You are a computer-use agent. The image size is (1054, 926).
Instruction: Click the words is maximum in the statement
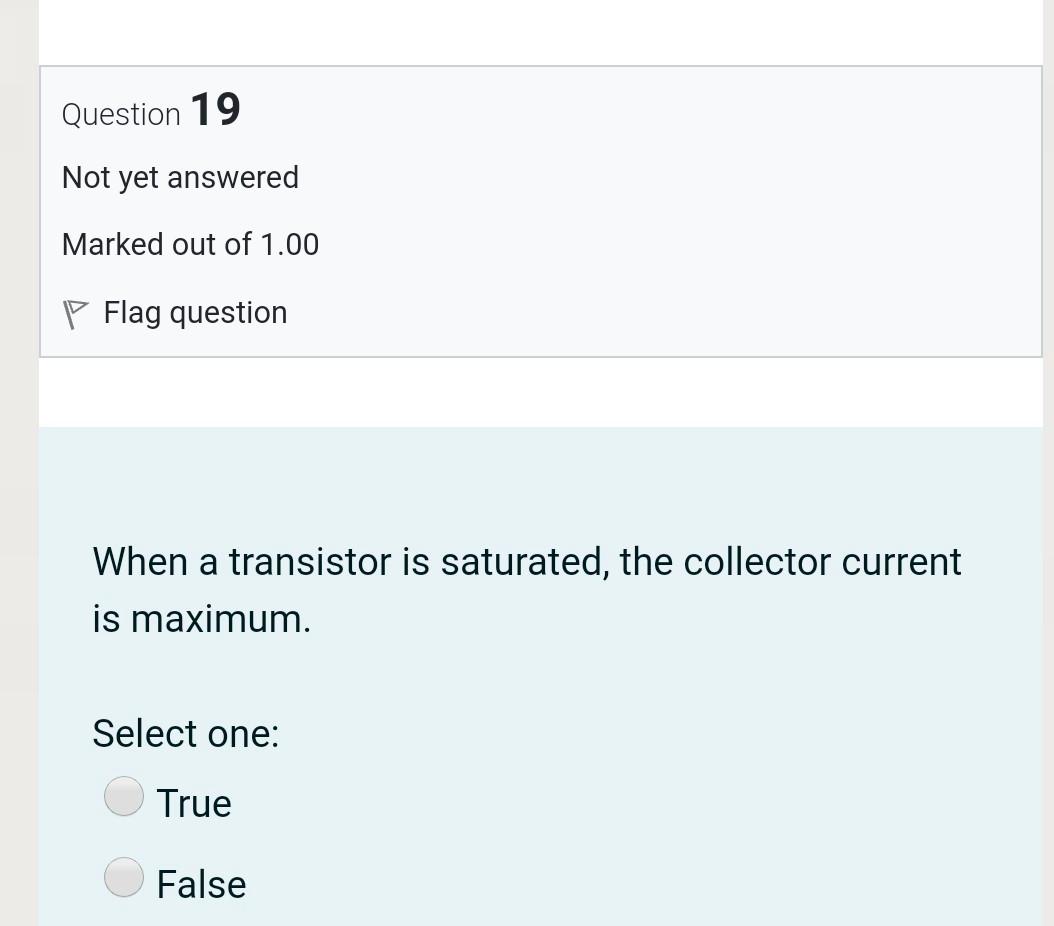202,619
